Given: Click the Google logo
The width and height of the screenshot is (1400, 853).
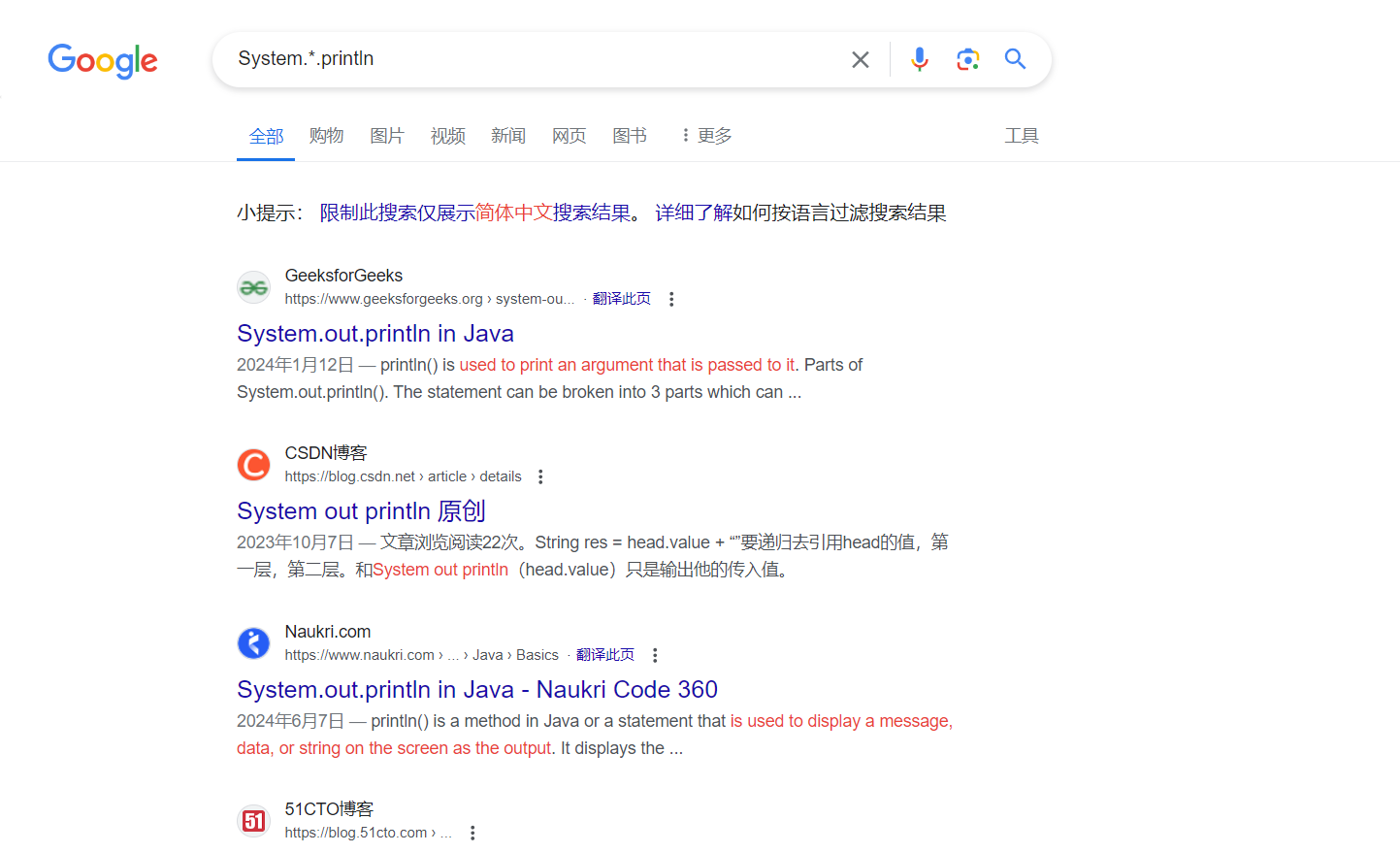Looking at the screenshot, I should pos(103,60).
